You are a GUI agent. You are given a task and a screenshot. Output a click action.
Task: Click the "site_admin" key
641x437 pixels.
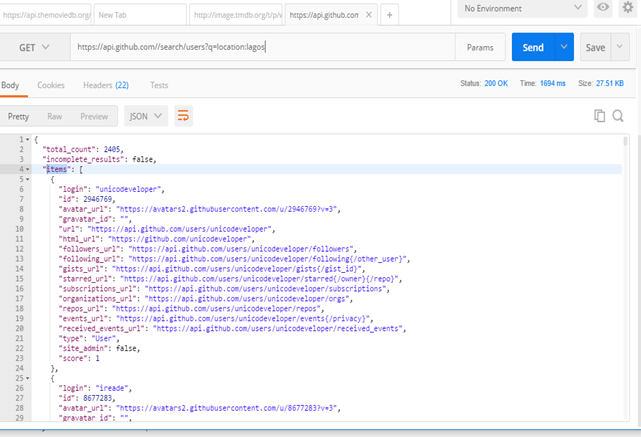click(x=83, y=348)
